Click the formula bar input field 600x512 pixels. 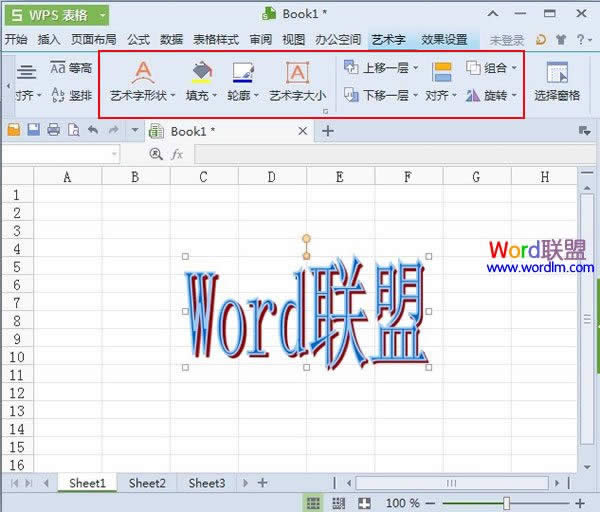[394, 155]
